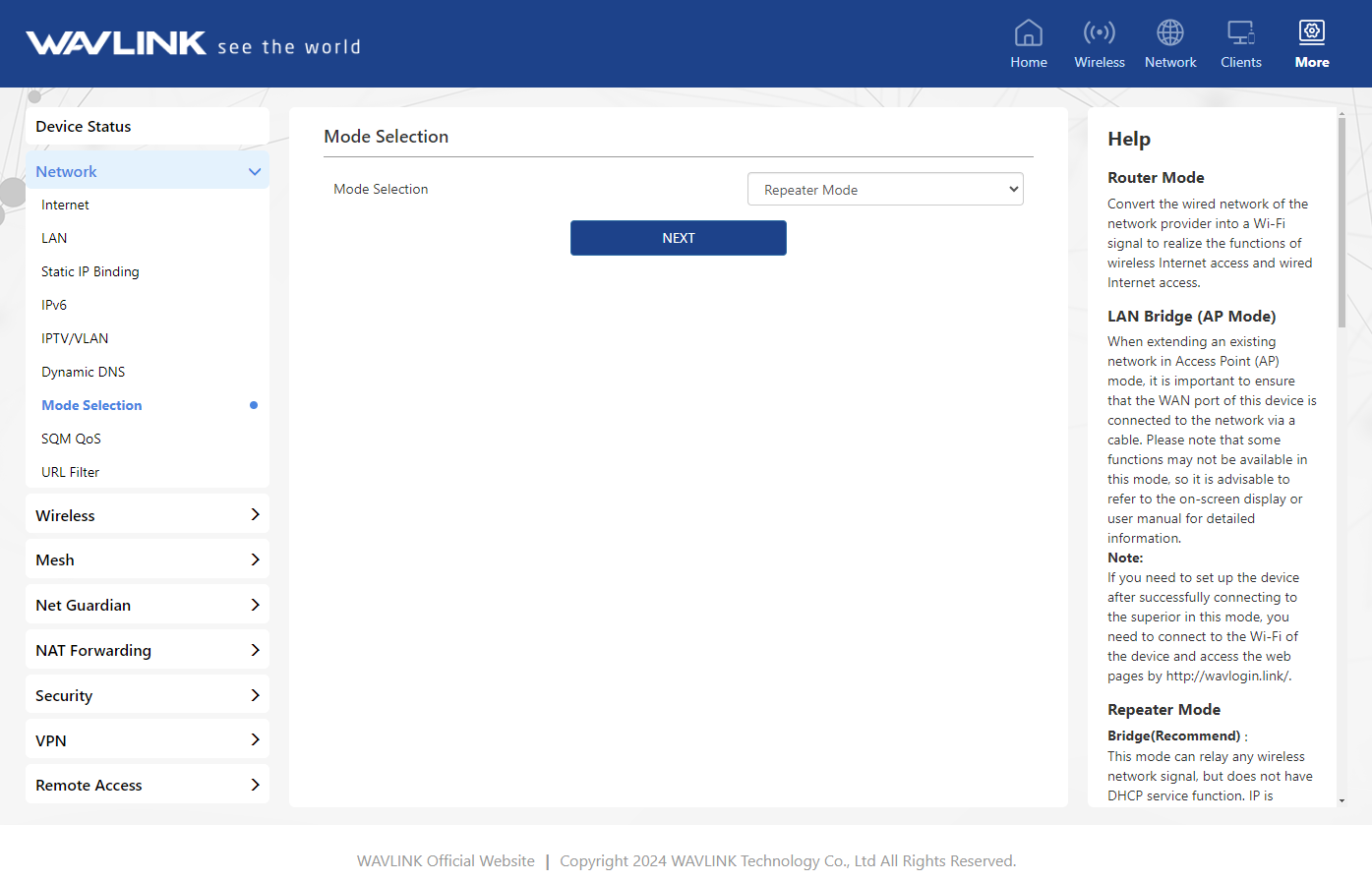This screenshot has width=1372, height=882.
Task: Open the Dynamic DNS settings page
Action: pos(83,372)
